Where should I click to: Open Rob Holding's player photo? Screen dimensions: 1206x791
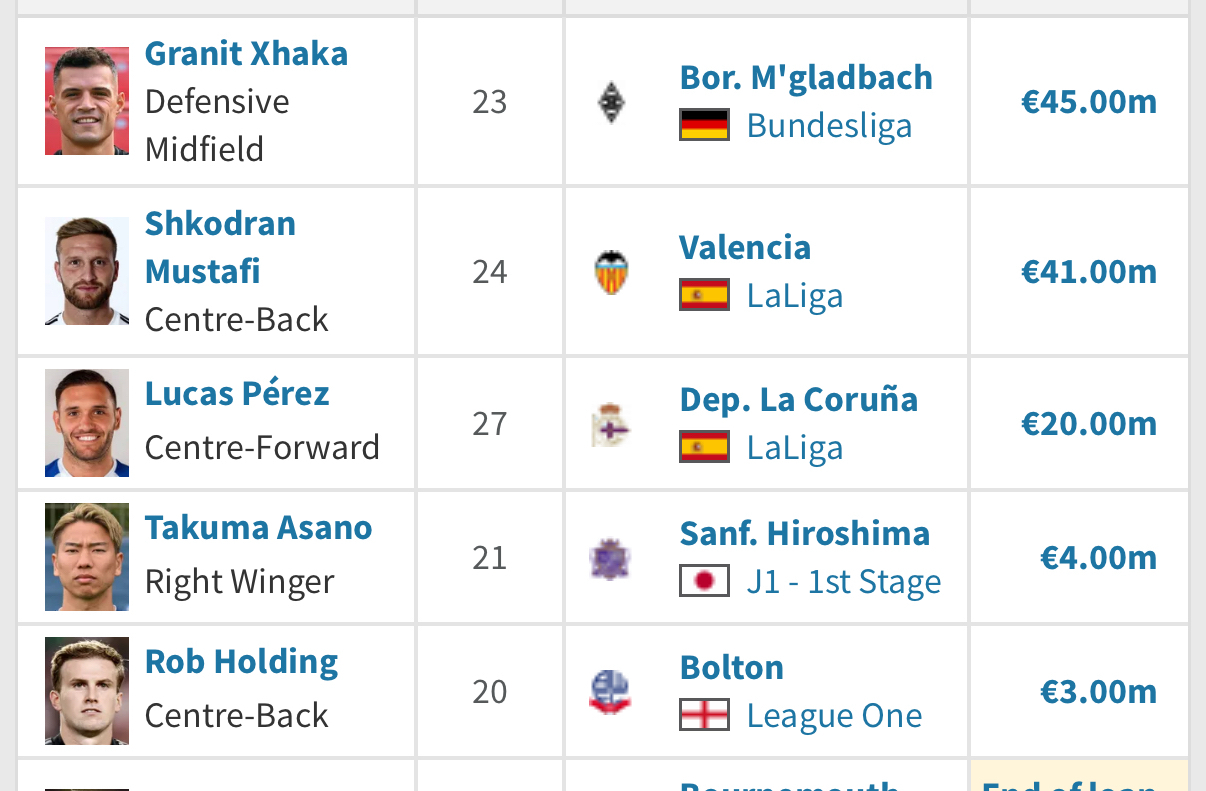click(x=87, y=691)
